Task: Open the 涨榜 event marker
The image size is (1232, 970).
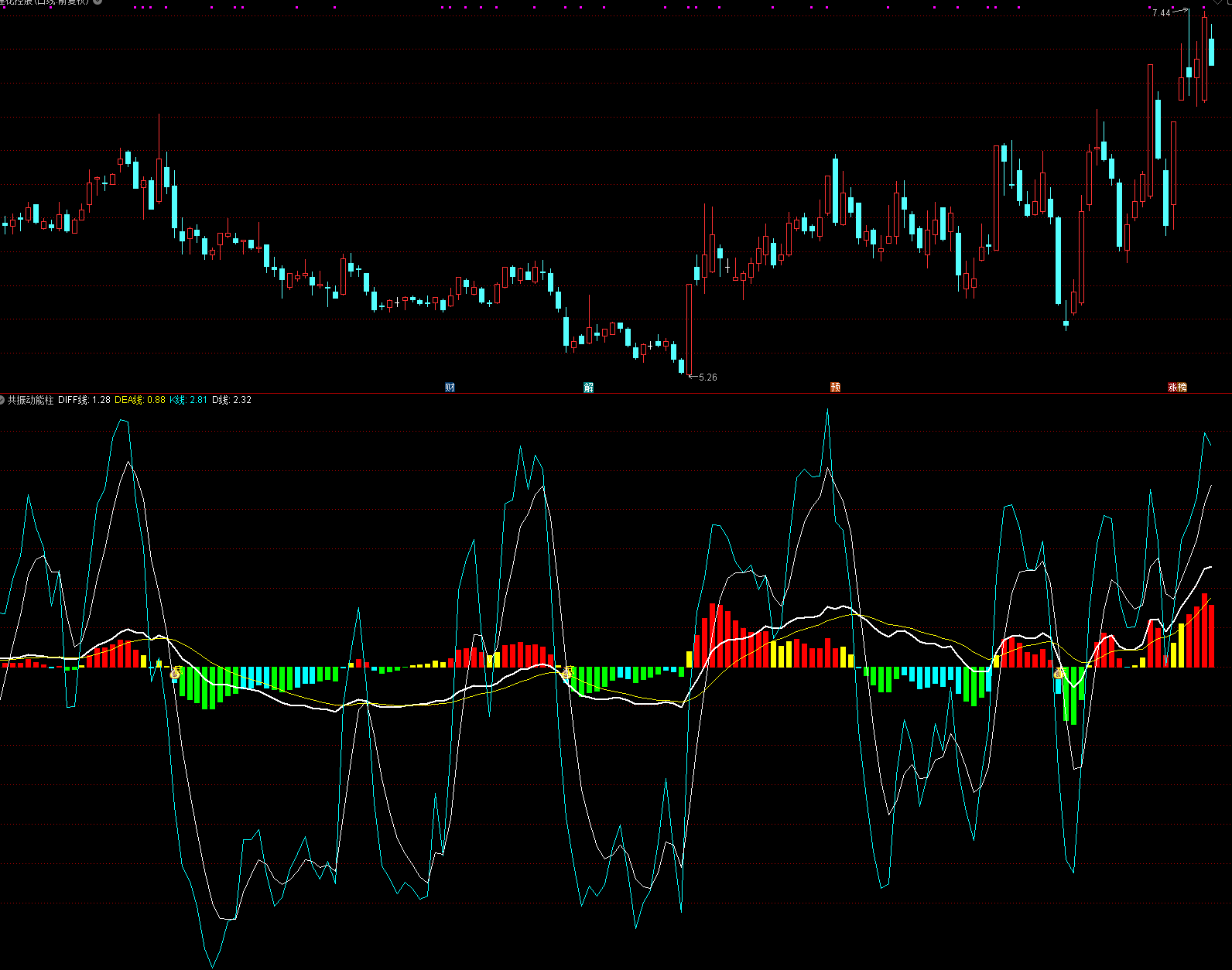Action: (x=1177, y=387)
